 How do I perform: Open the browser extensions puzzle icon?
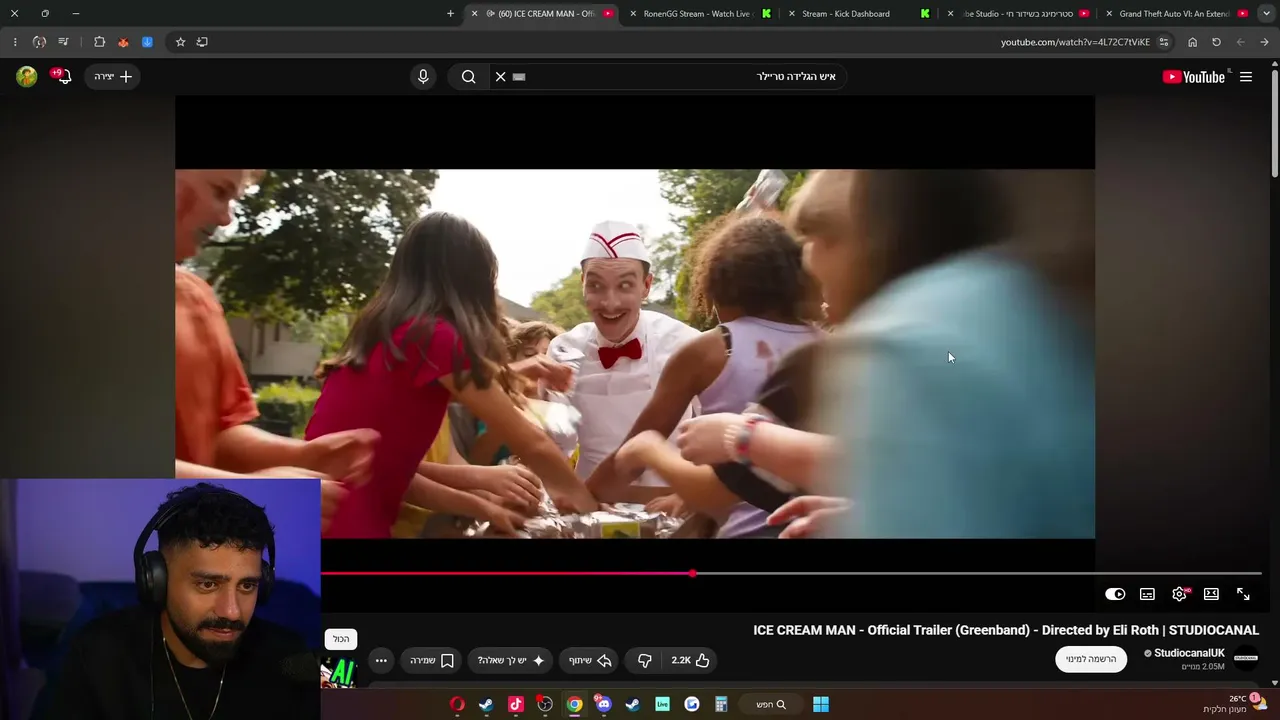coord(99,42)
